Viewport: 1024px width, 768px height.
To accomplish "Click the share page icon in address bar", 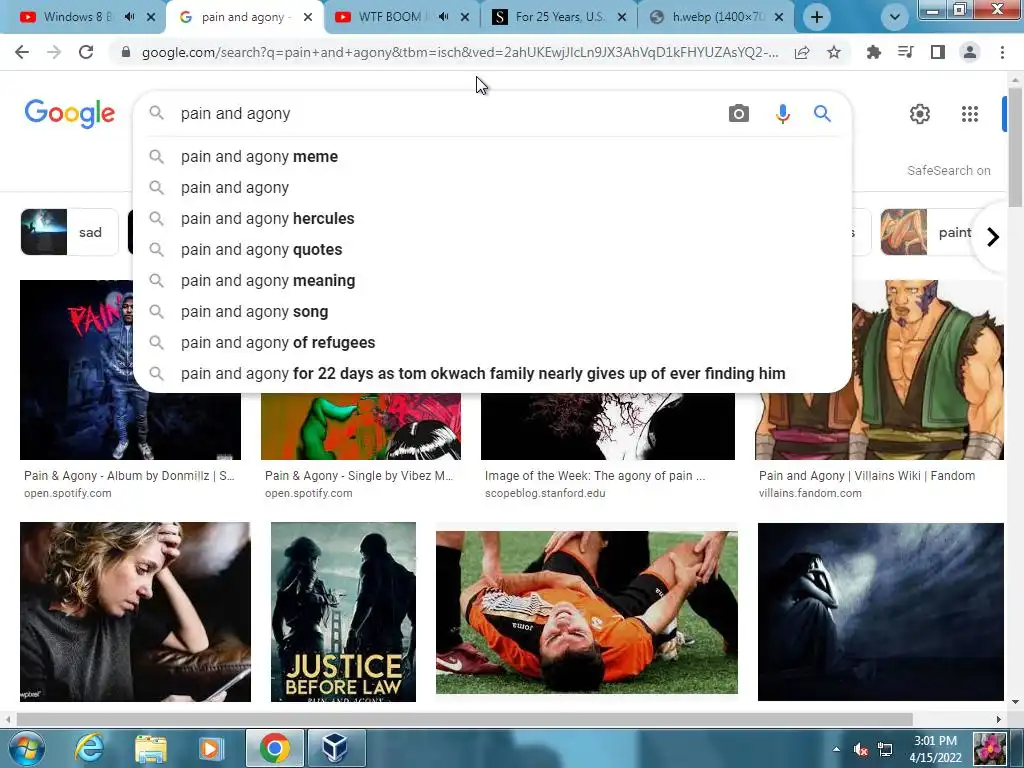I will click(802, 52).
